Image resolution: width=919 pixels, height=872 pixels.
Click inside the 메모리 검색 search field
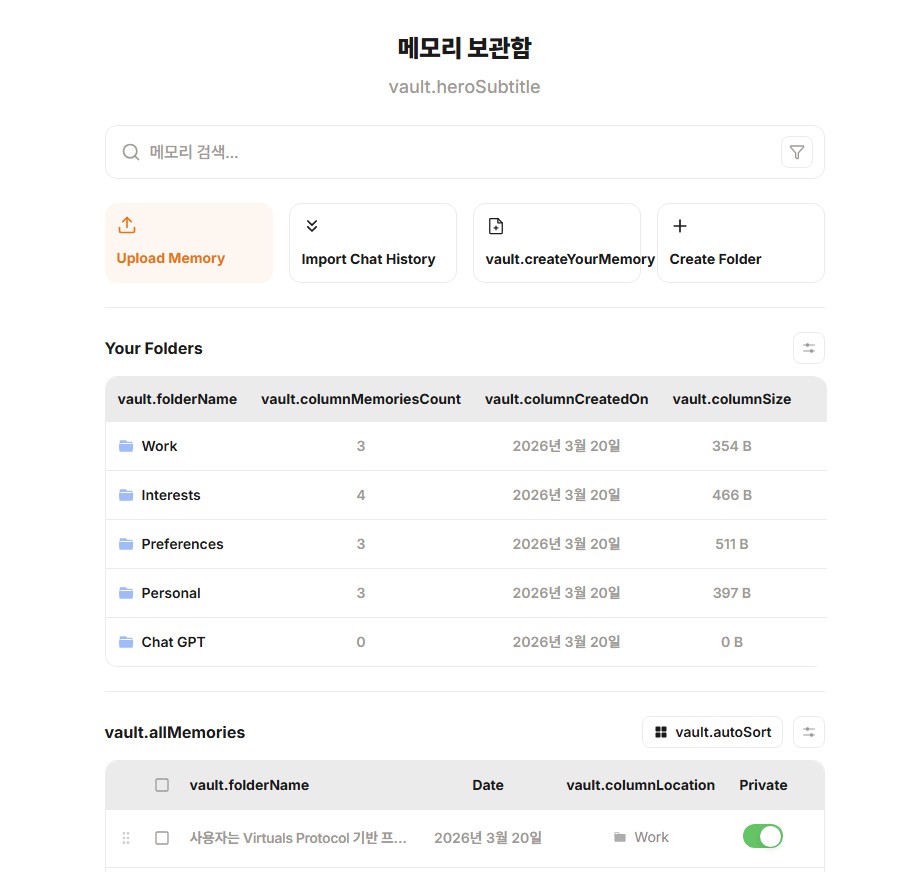[400, 152]
